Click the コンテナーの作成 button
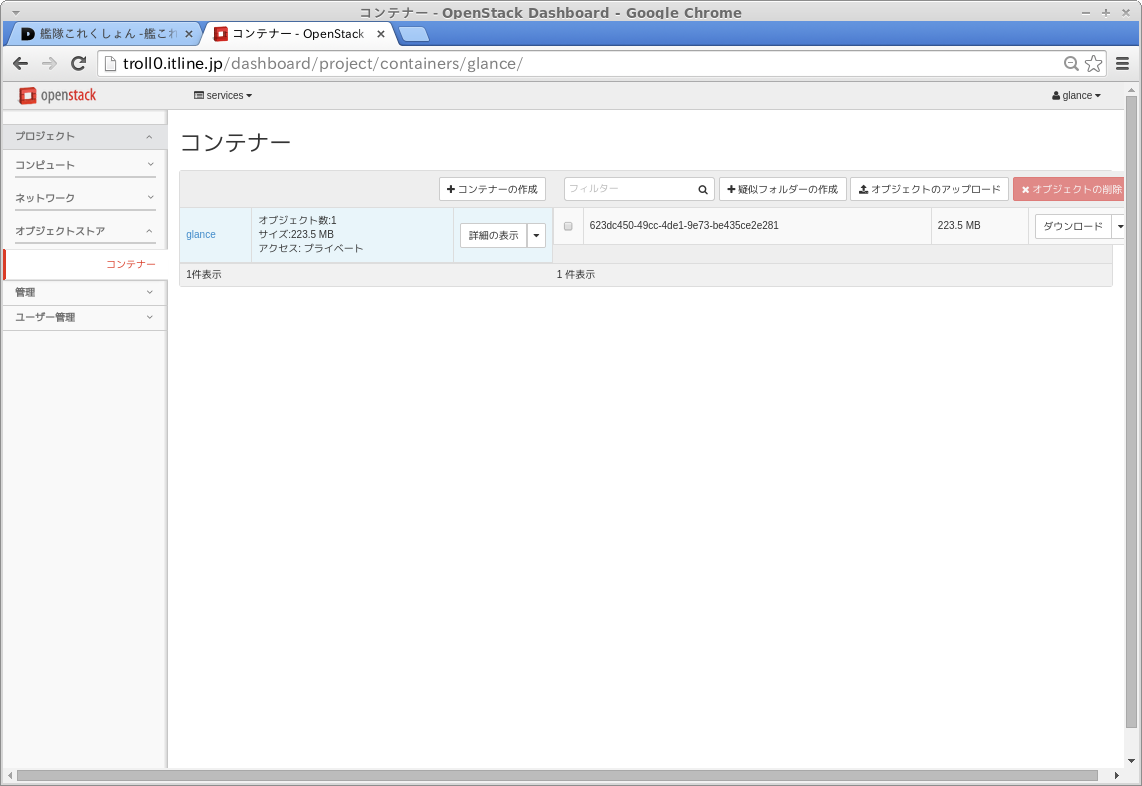The height and width of the screenshot is (786, 1142). (492, 189)
